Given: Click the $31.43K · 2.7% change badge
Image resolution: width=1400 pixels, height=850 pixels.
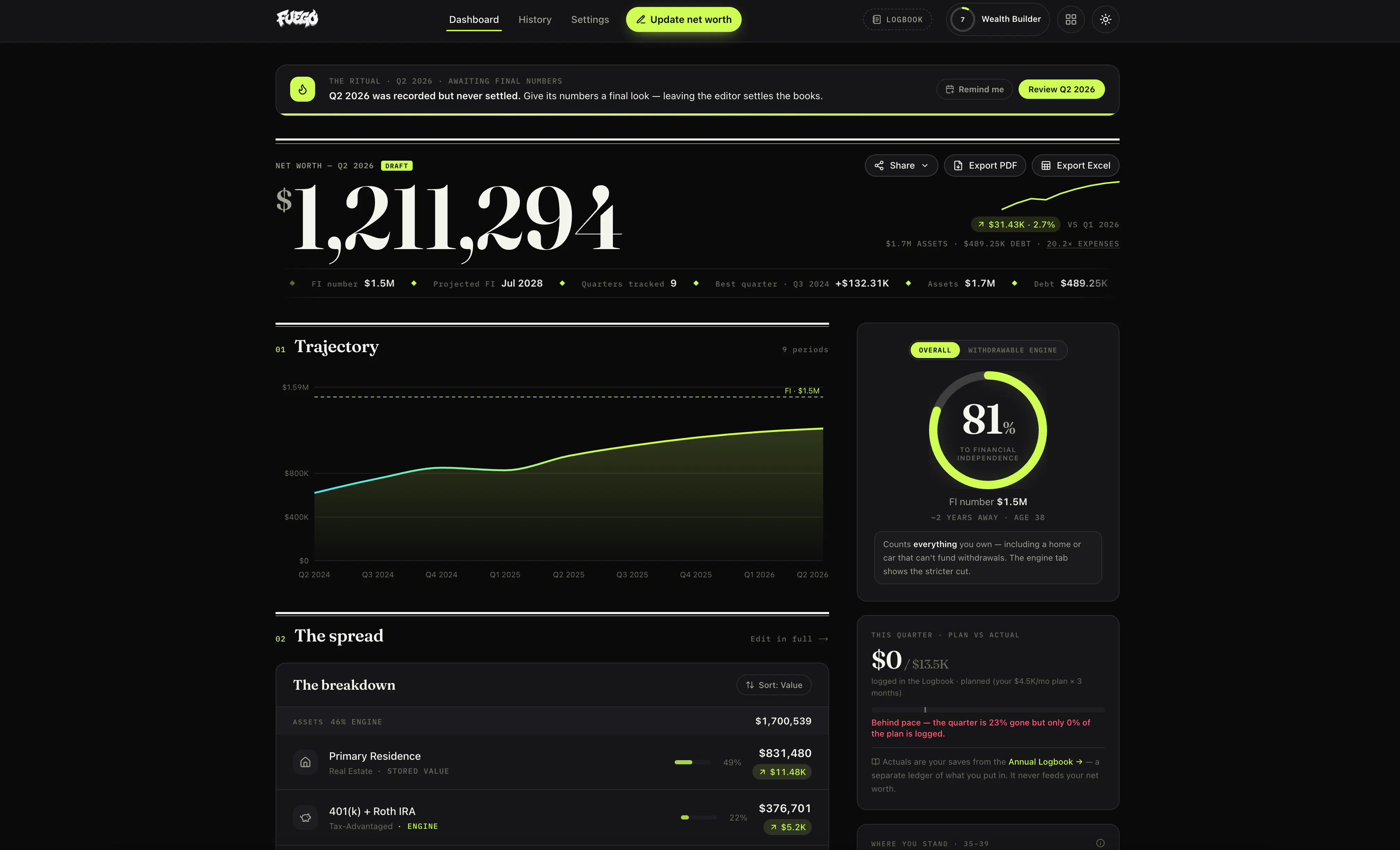Looking at the screenshot, I should (1016, 224).
